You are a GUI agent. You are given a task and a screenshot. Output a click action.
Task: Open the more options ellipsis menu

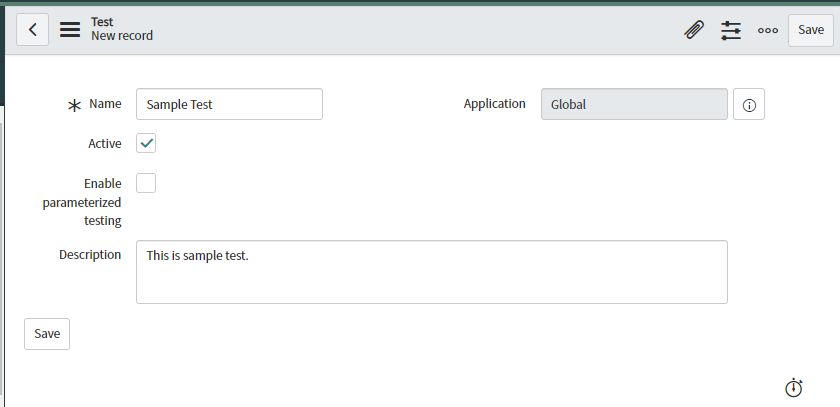coord(768,31)
